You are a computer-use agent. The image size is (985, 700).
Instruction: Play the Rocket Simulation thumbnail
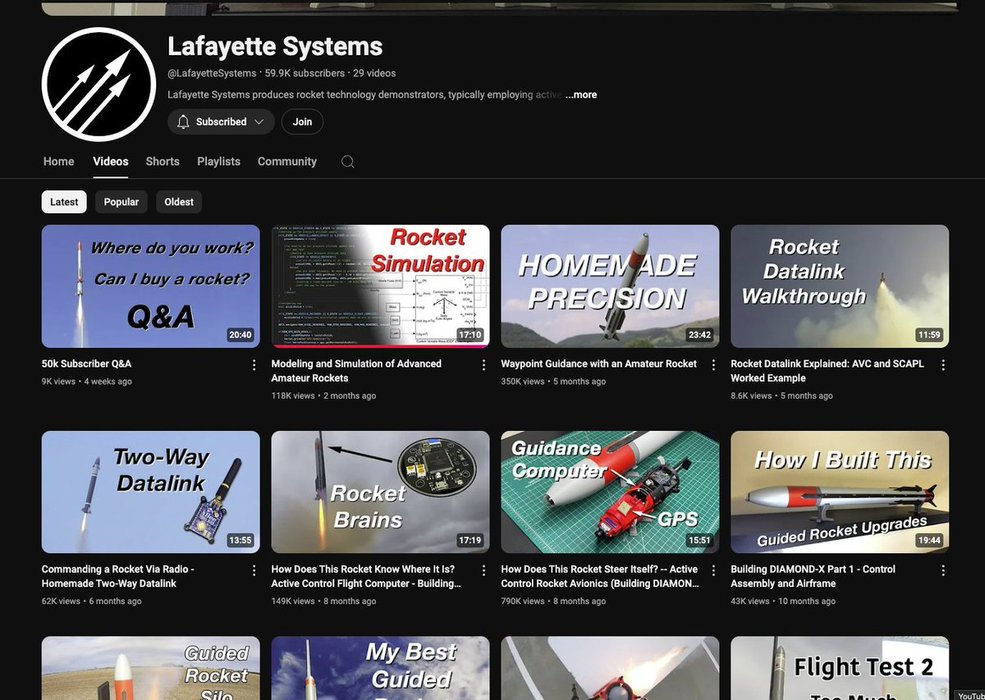tap(381, 287)
